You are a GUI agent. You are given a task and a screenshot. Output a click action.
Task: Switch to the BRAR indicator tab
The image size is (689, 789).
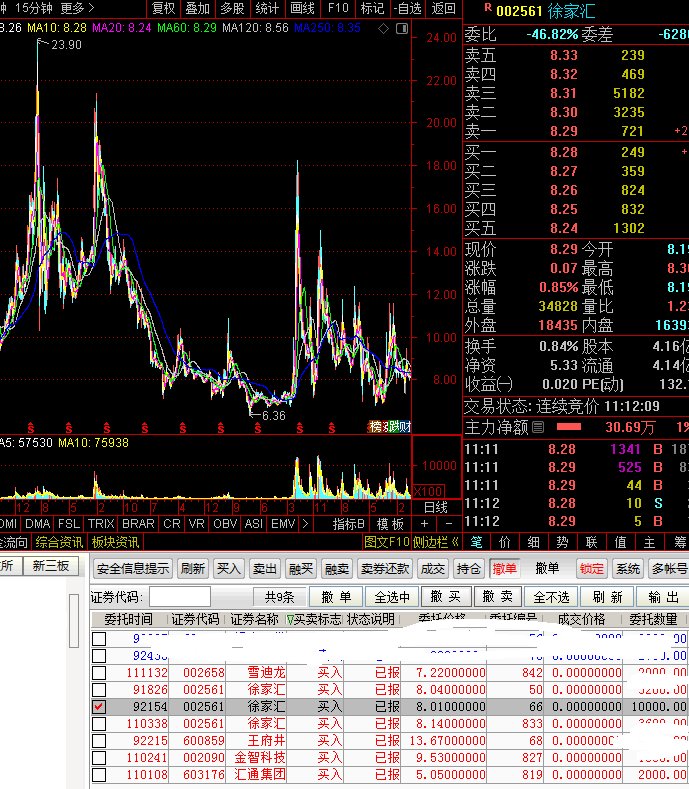tap(138, 524)
